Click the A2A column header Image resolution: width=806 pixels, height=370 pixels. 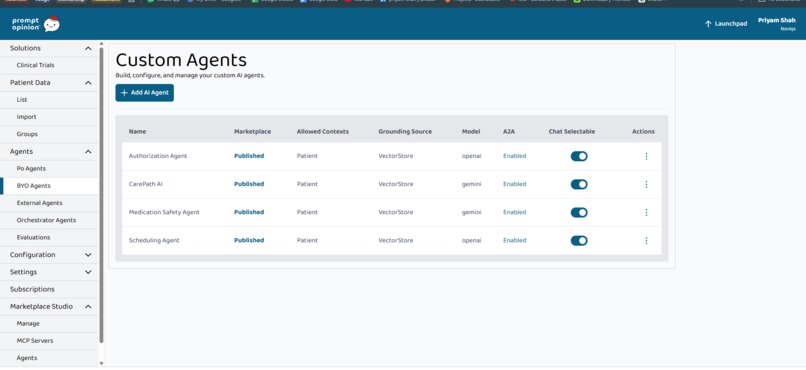pyautogui.click(x=509, y=132)
